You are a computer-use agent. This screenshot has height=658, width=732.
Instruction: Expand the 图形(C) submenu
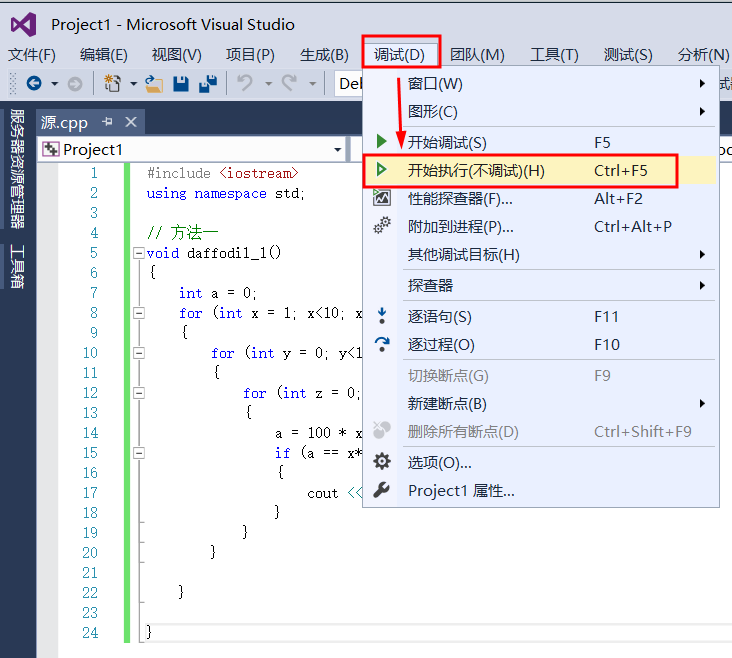pos(702,112)
